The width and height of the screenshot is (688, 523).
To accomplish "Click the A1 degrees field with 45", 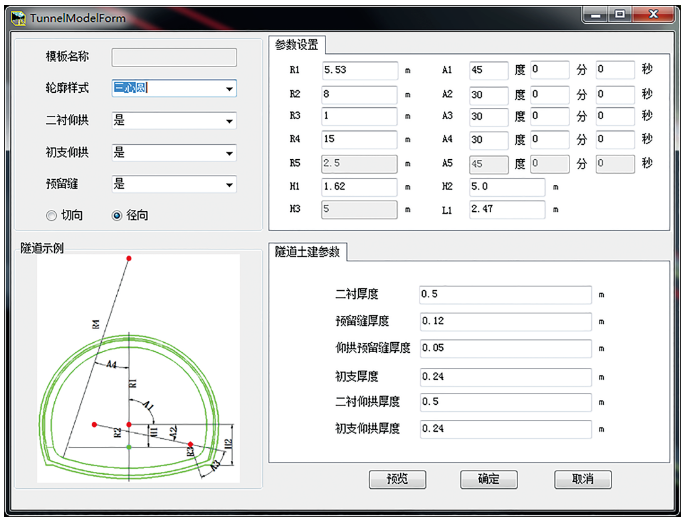I will [x=489, y=70].
